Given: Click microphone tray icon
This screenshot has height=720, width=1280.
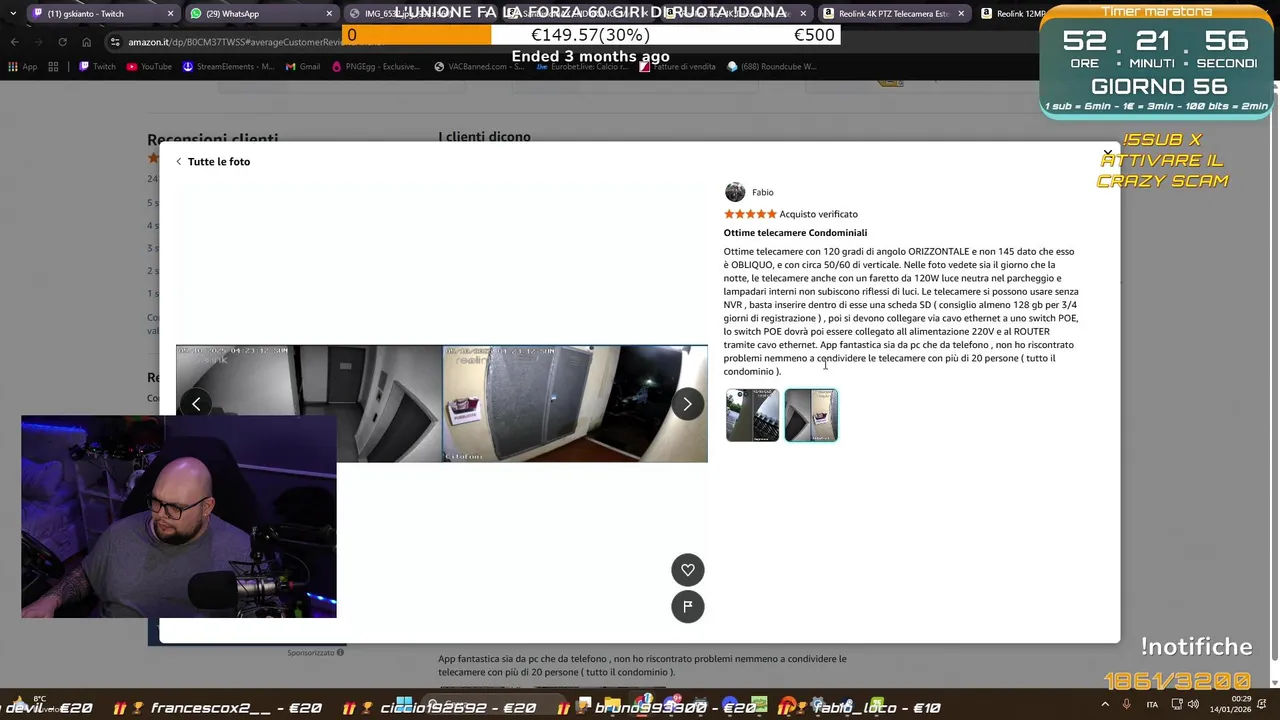Looking at the screenshot, I should tap(1127, 704).
